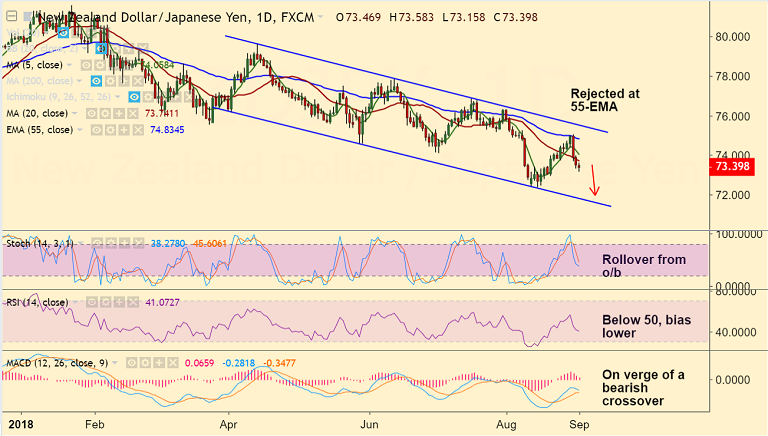The width and height of the screenshot is (768, 436).
Task: Open settings gear for EMA (55, close)
Action: click(x=110, y=130)
